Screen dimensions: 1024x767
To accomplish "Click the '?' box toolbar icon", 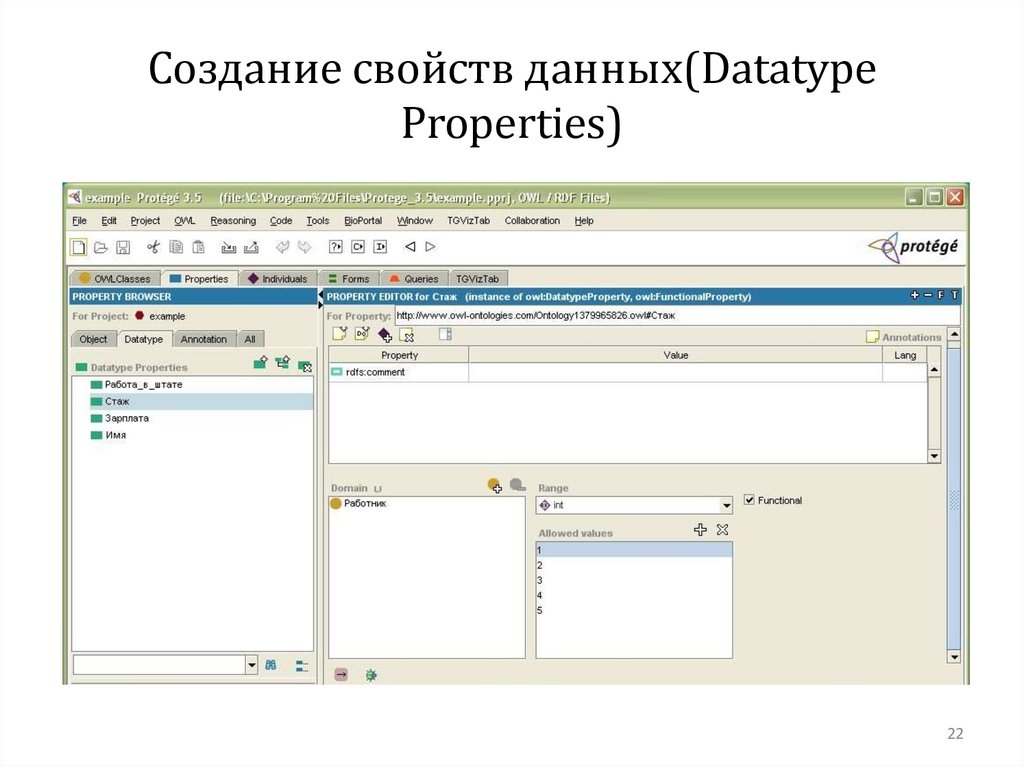I will 336,247.
